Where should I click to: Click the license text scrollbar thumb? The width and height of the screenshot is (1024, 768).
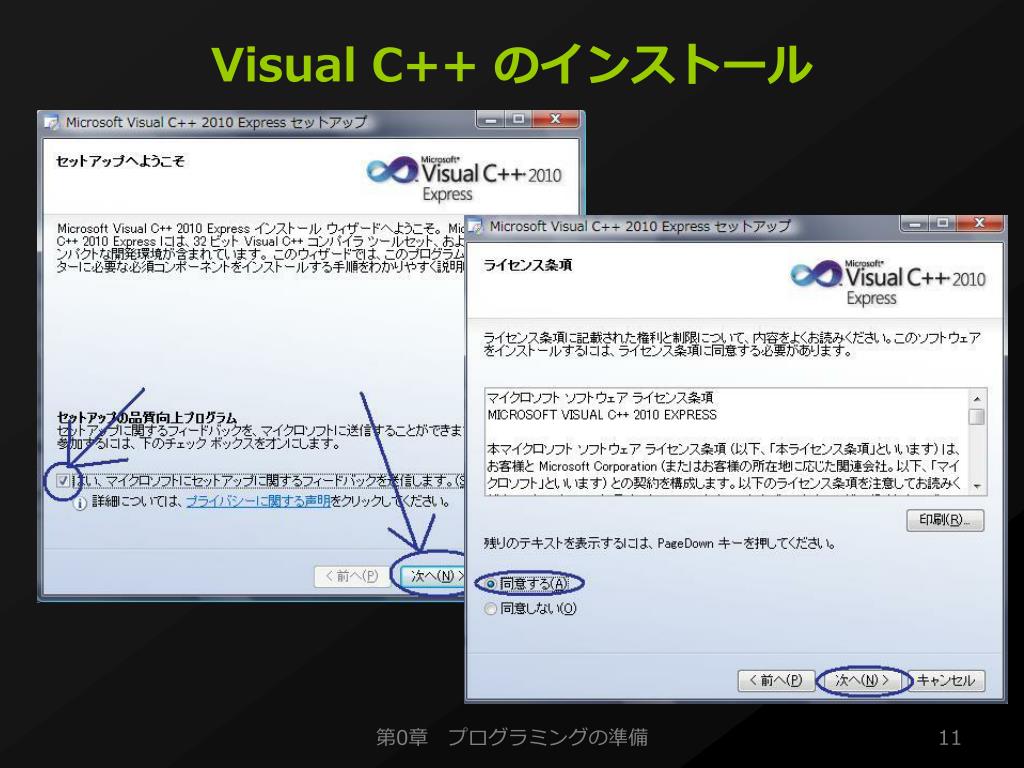977,417
